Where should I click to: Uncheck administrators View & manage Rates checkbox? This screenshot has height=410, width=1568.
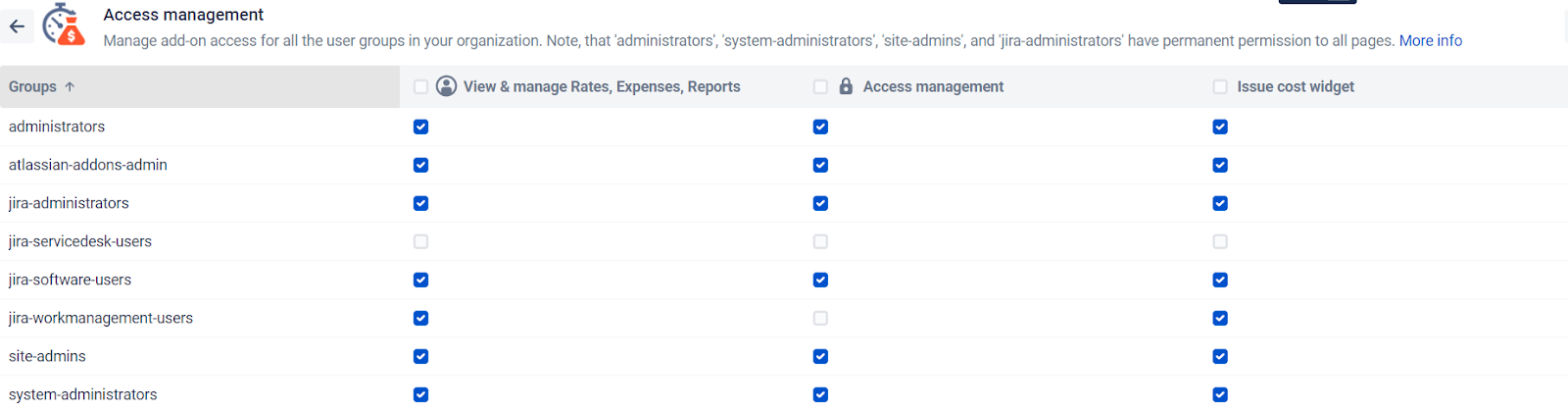(421, 127)
